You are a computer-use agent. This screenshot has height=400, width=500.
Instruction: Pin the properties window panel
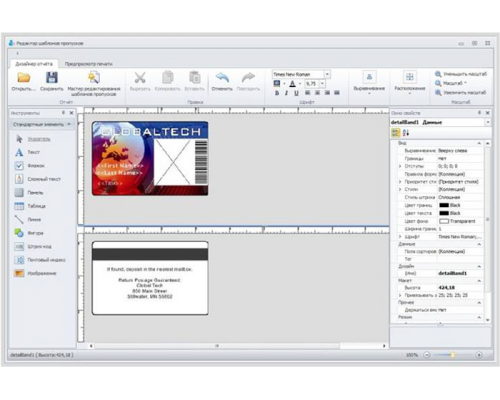(479, 113)
